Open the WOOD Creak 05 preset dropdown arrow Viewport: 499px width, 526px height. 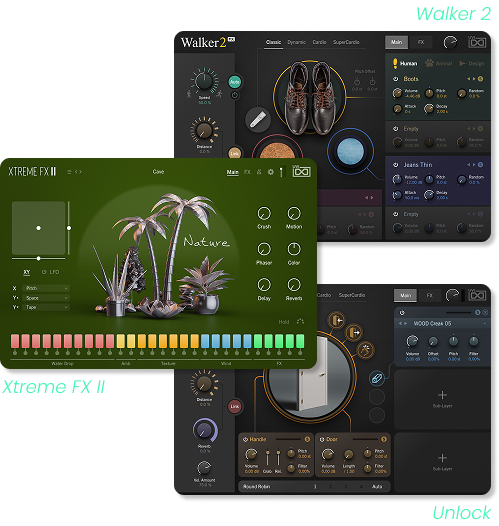pyautogui.click(x=485, y=323)
